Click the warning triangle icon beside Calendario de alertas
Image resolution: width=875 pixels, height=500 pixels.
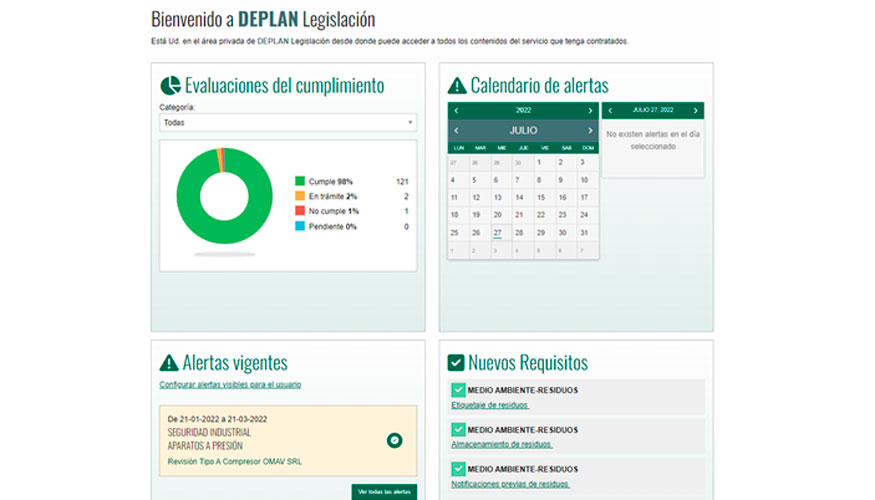(457, 85)
